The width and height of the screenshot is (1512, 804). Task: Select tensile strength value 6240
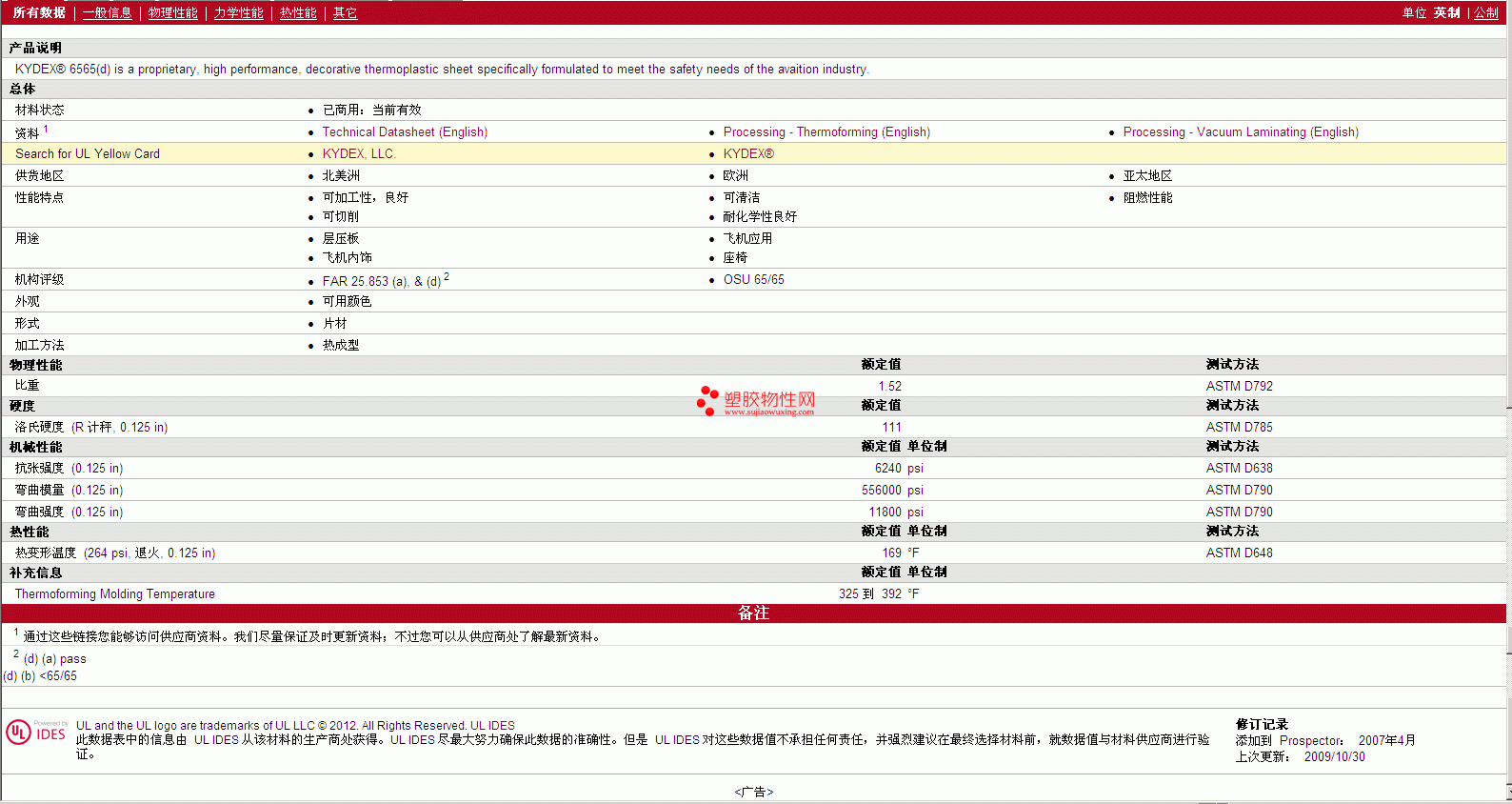pos(887,469)
